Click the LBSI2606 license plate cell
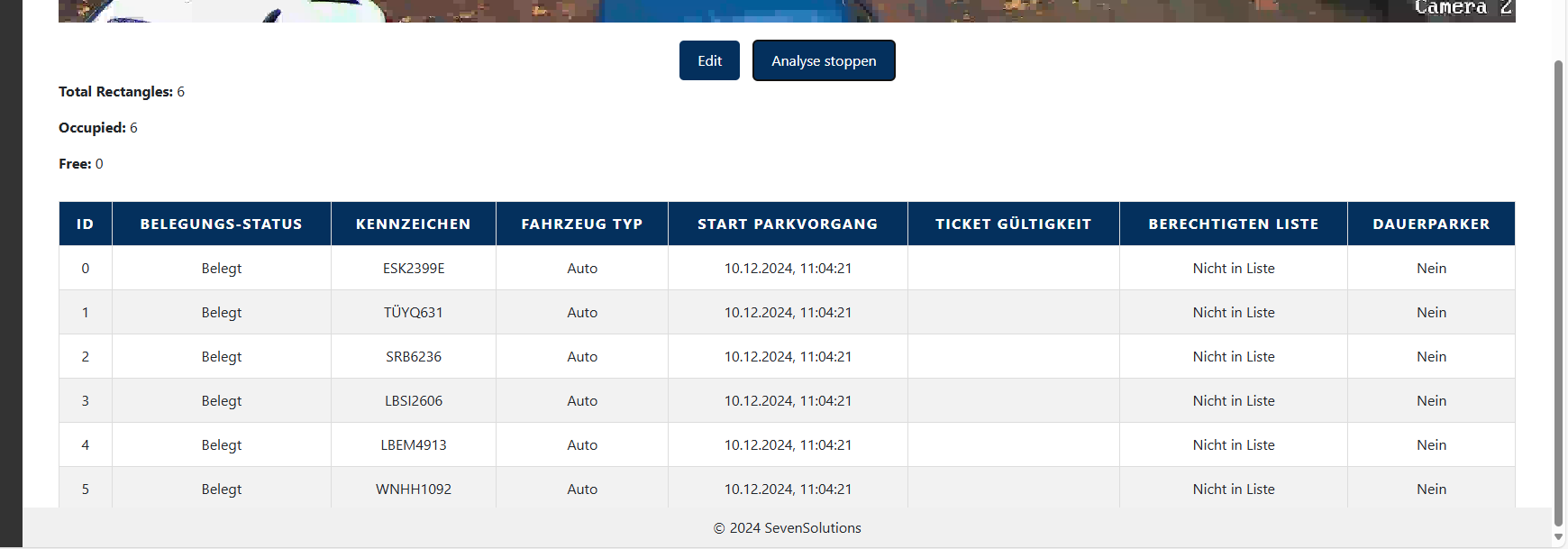 tap(414, 401)
